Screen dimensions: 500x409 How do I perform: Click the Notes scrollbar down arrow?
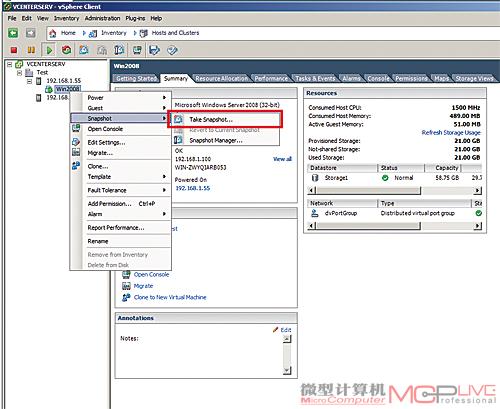pyautogui.click(x=287, y=370)
